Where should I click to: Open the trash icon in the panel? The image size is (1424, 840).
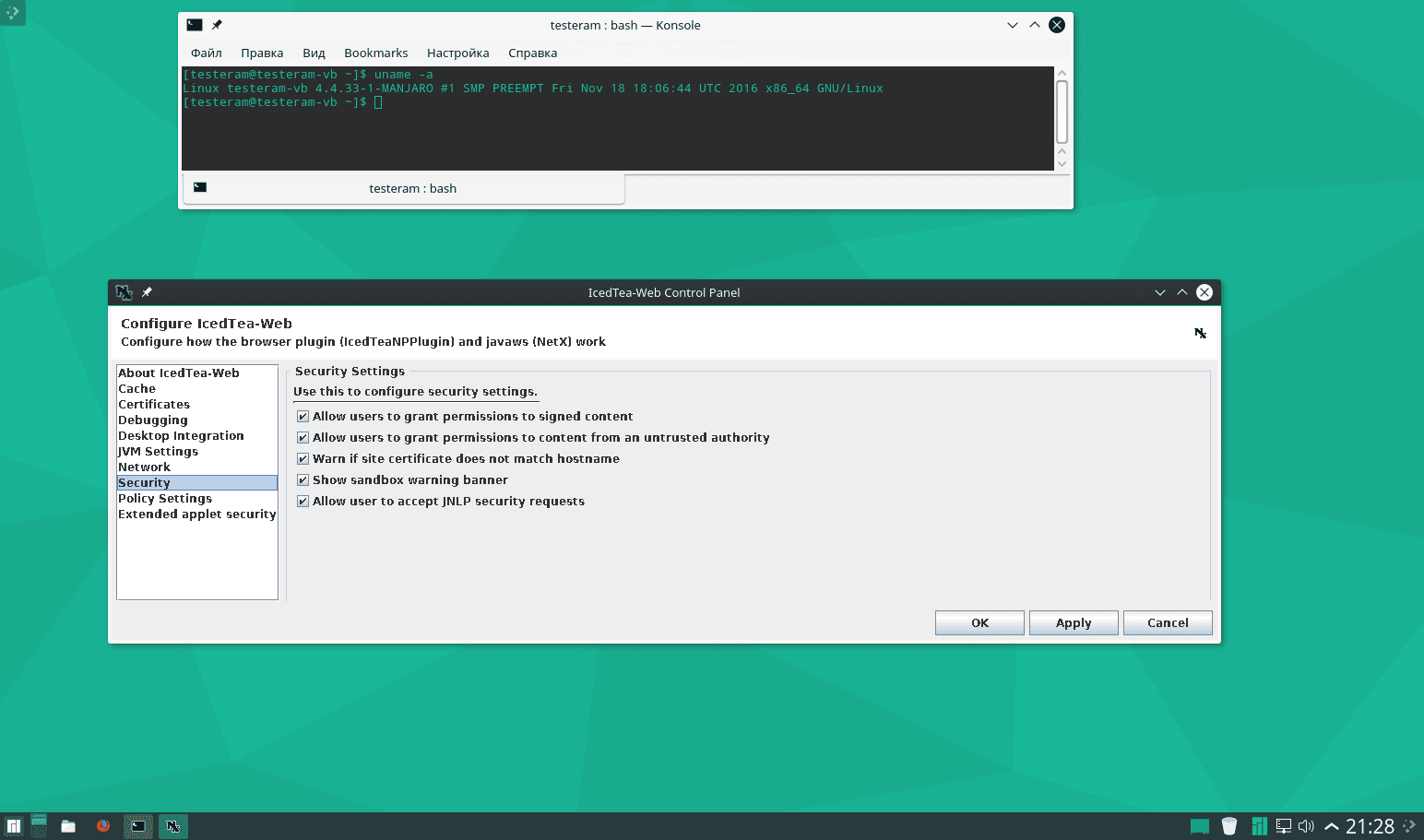click(x=1228, y=826)
